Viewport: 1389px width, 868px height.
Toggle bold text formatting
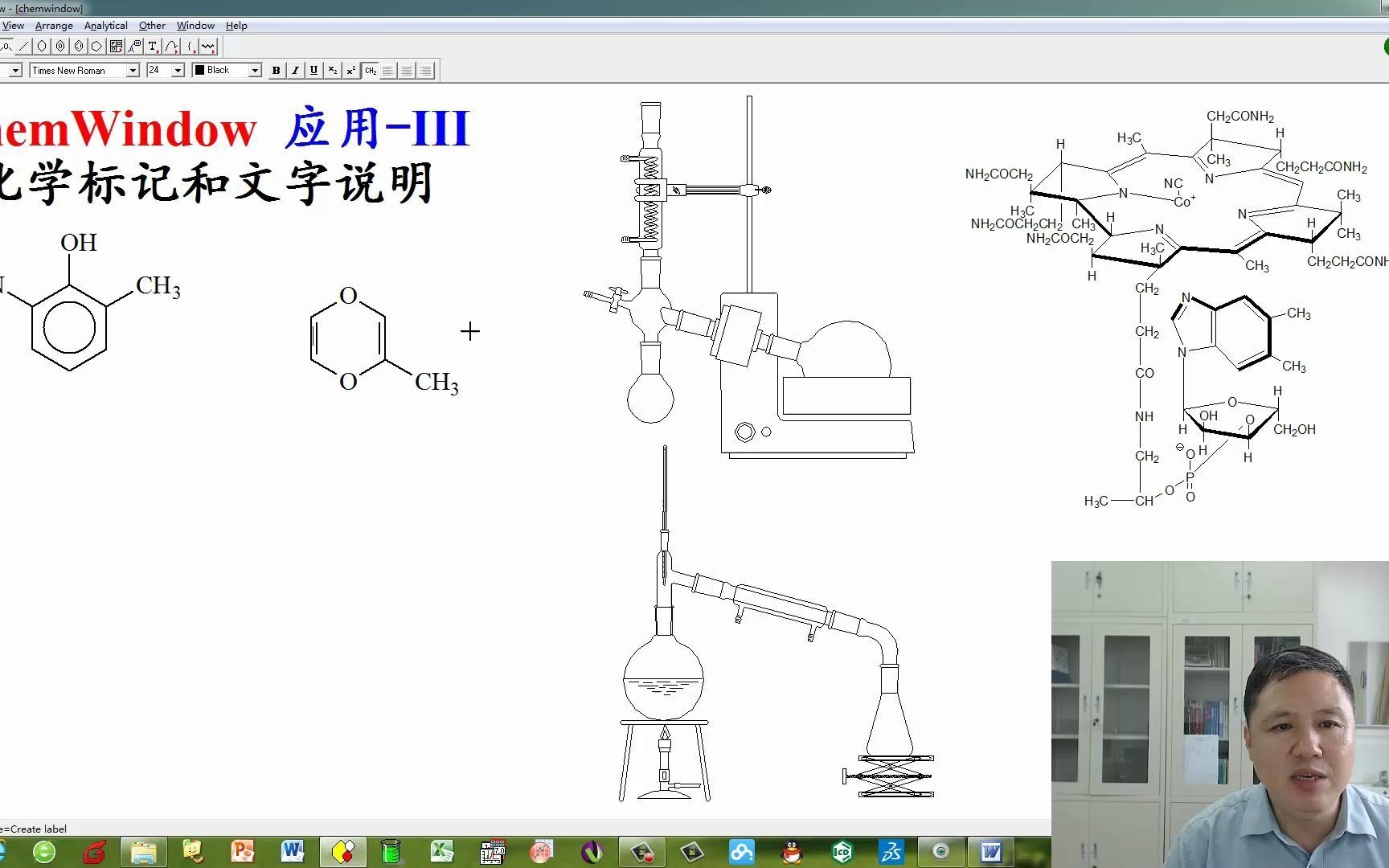tap(277, 71)
